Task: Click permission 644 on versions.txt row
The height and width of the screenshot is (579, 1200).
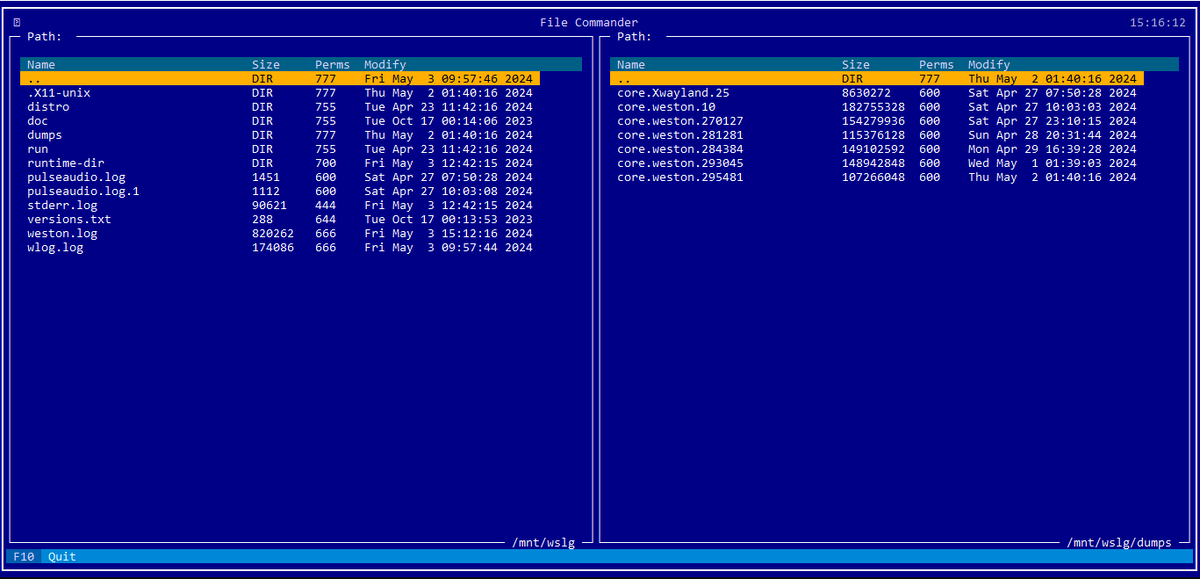Action: point(325,219)
